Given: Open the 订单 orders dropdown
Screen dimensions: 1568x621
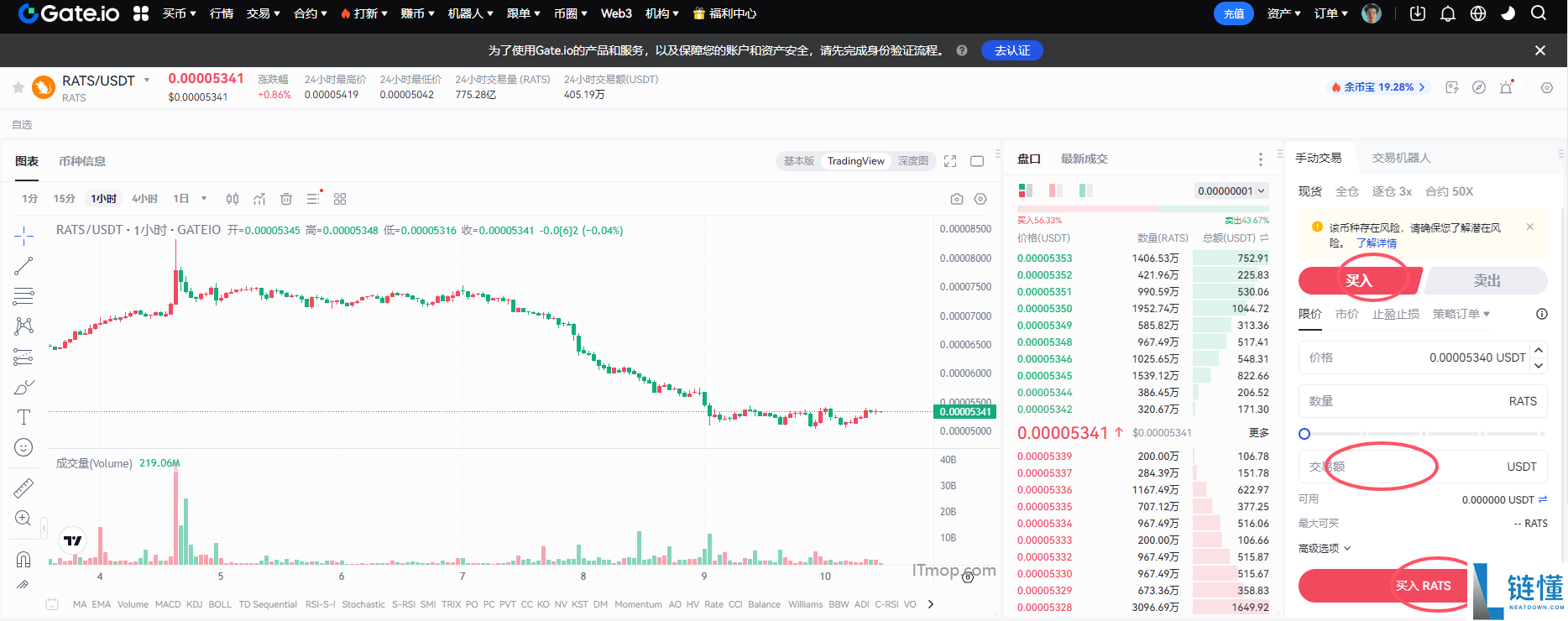Looking at the screenshot, I should click(1331, 13).
